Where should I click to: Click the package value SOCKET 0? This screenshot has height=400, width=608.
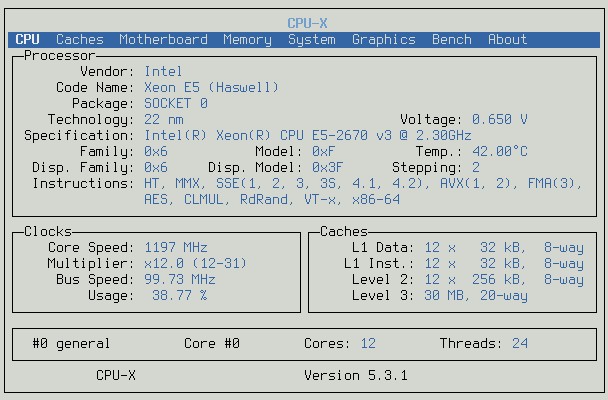176,103
